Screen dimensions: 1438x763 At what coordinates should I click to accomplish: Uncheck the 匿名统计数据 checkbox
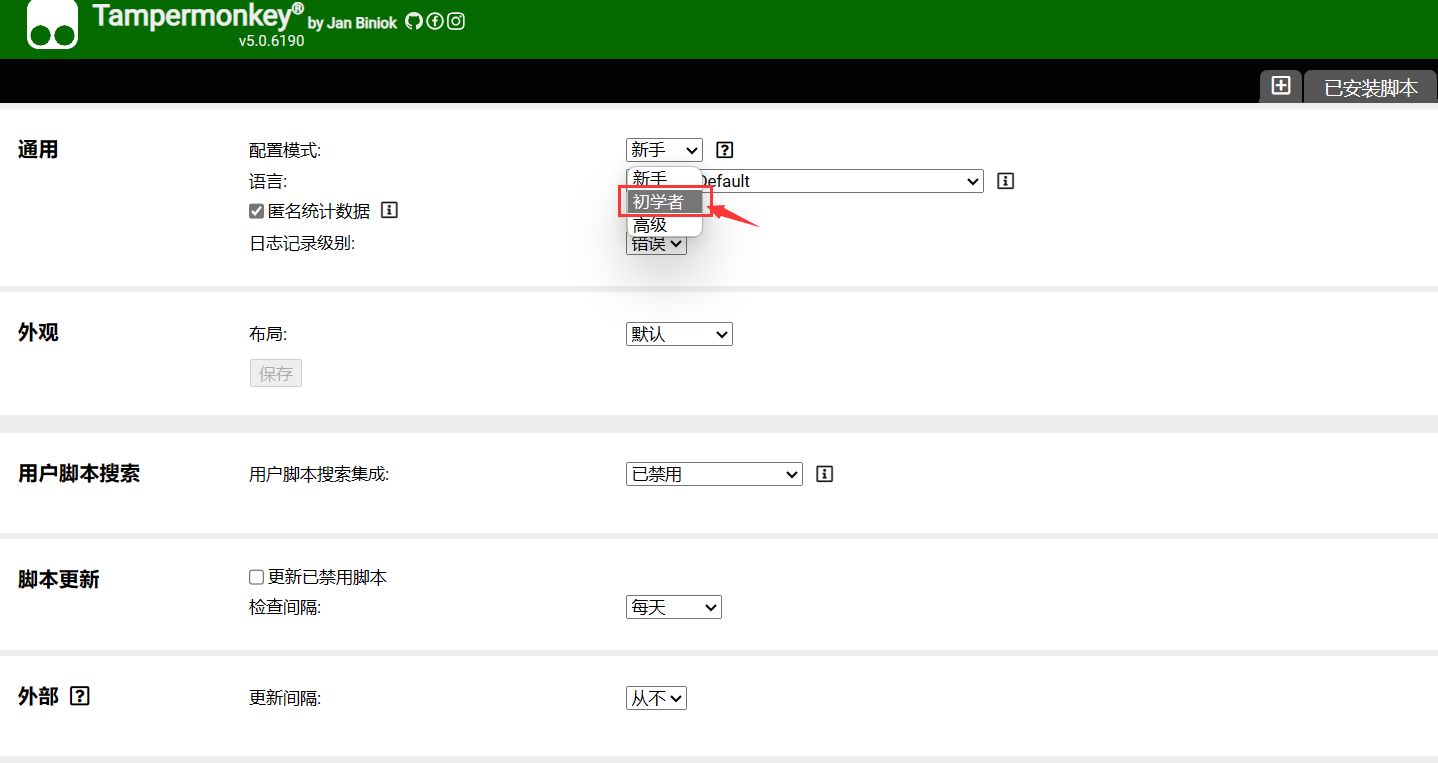[x=256, y=211]
